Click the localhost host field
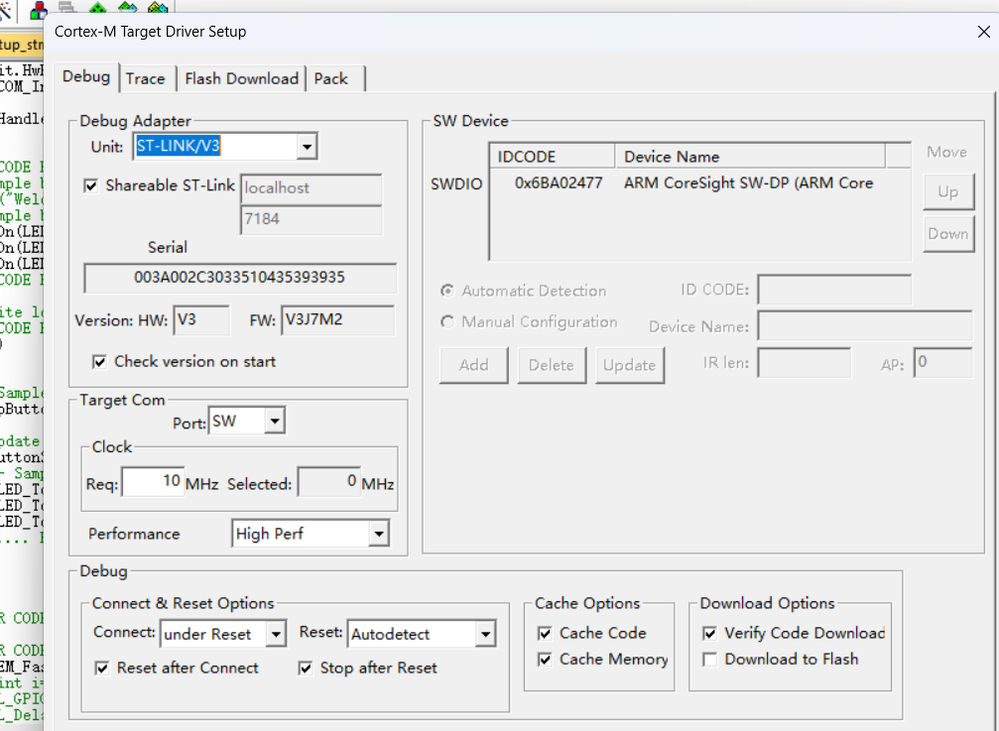 click(311, 188)
